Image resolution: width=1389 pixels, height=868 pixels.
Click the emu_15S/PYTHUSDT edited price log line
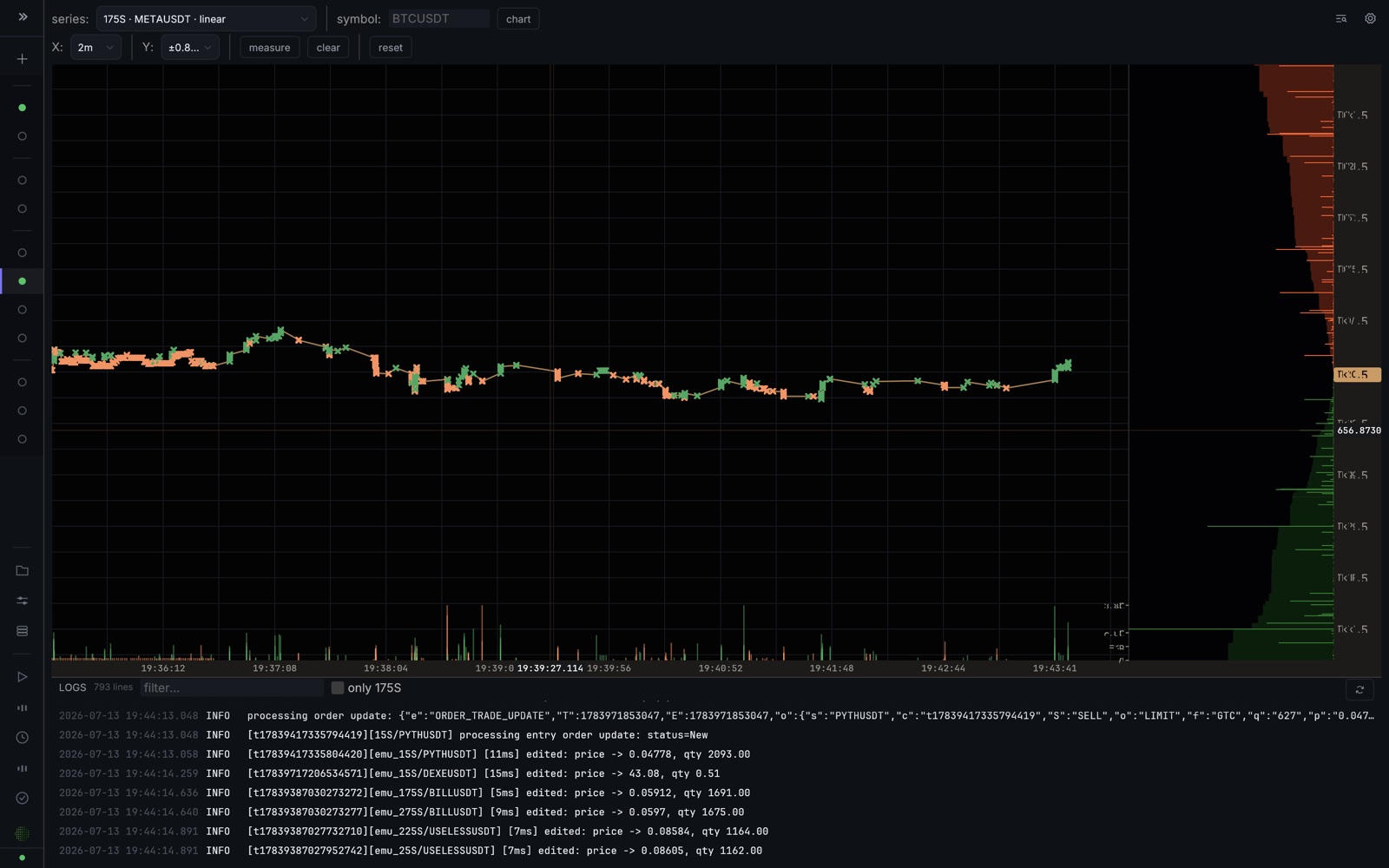[716, 754]
